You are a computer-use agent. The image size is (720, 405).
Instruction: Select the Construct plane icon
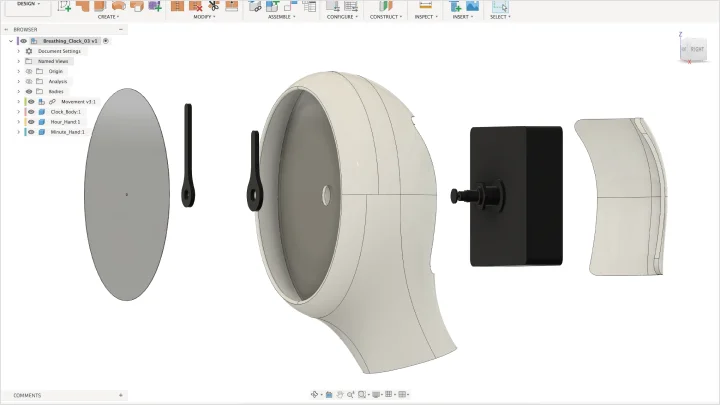tap(386, 6)
